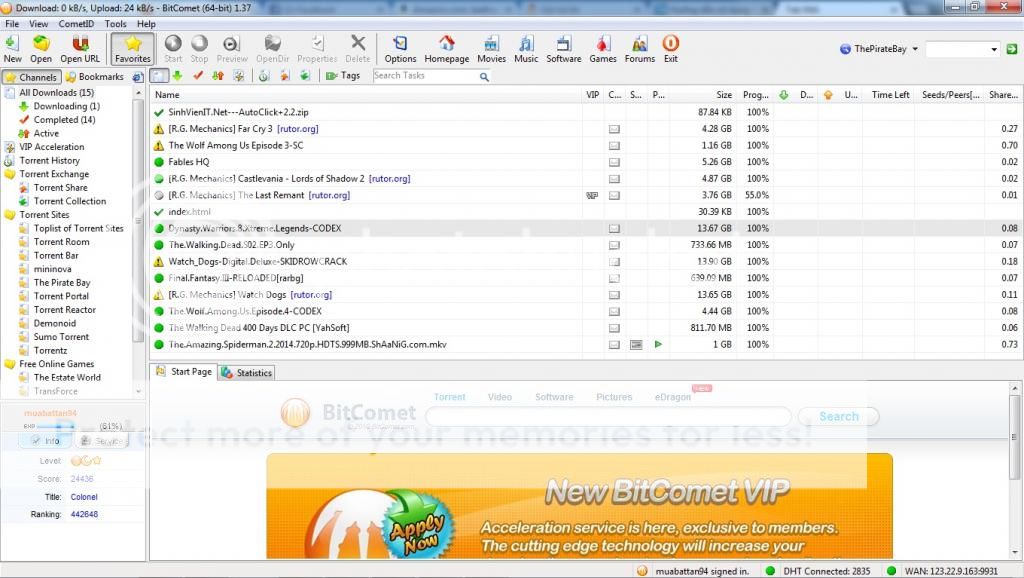
Task: Click the Stop task toolbar icon
Action: click(x=199, y=50)
